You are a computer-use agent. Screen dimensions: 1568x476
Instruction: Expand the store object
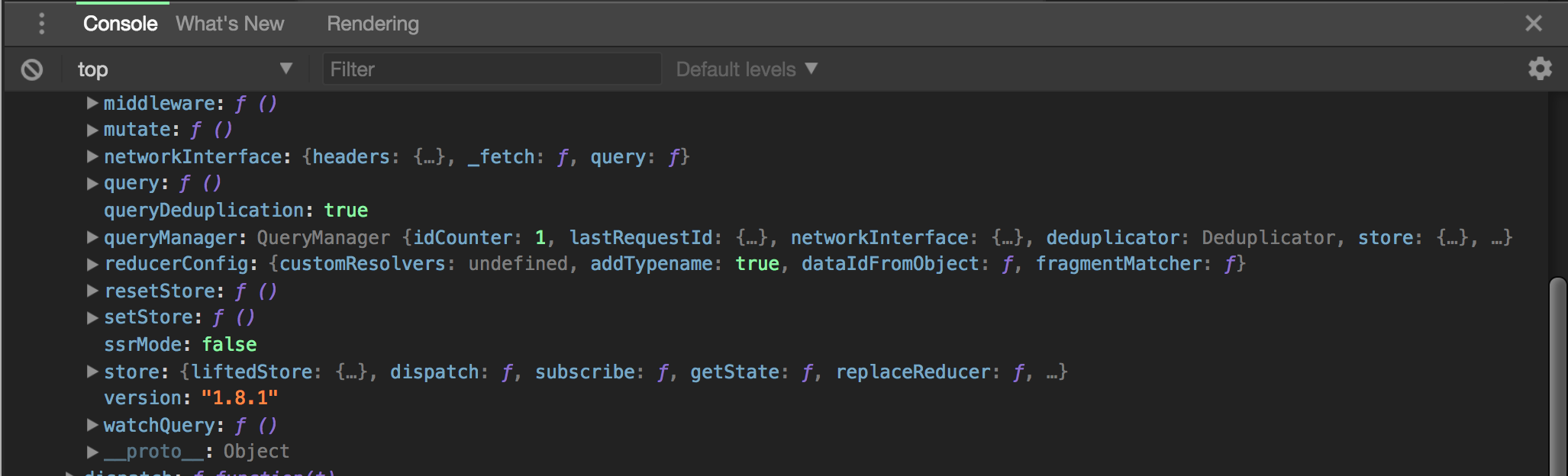pyautogui.click(x=92, y=371)
